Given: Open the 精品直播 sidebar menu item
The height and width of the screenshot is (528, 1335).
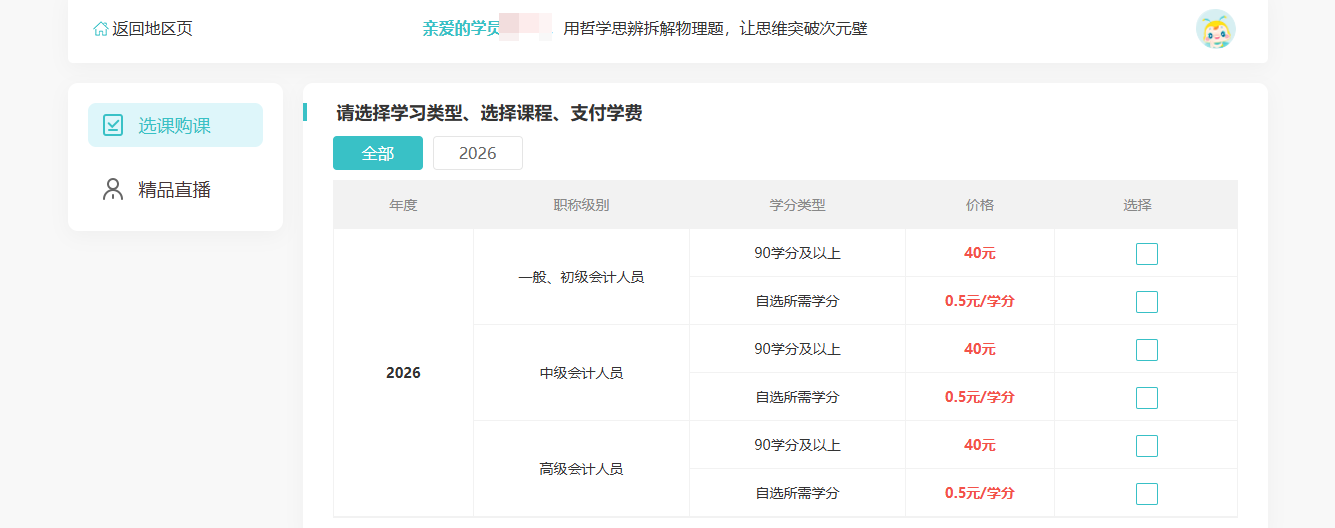Looking at the screenshot, I should [x=175, y=189].
